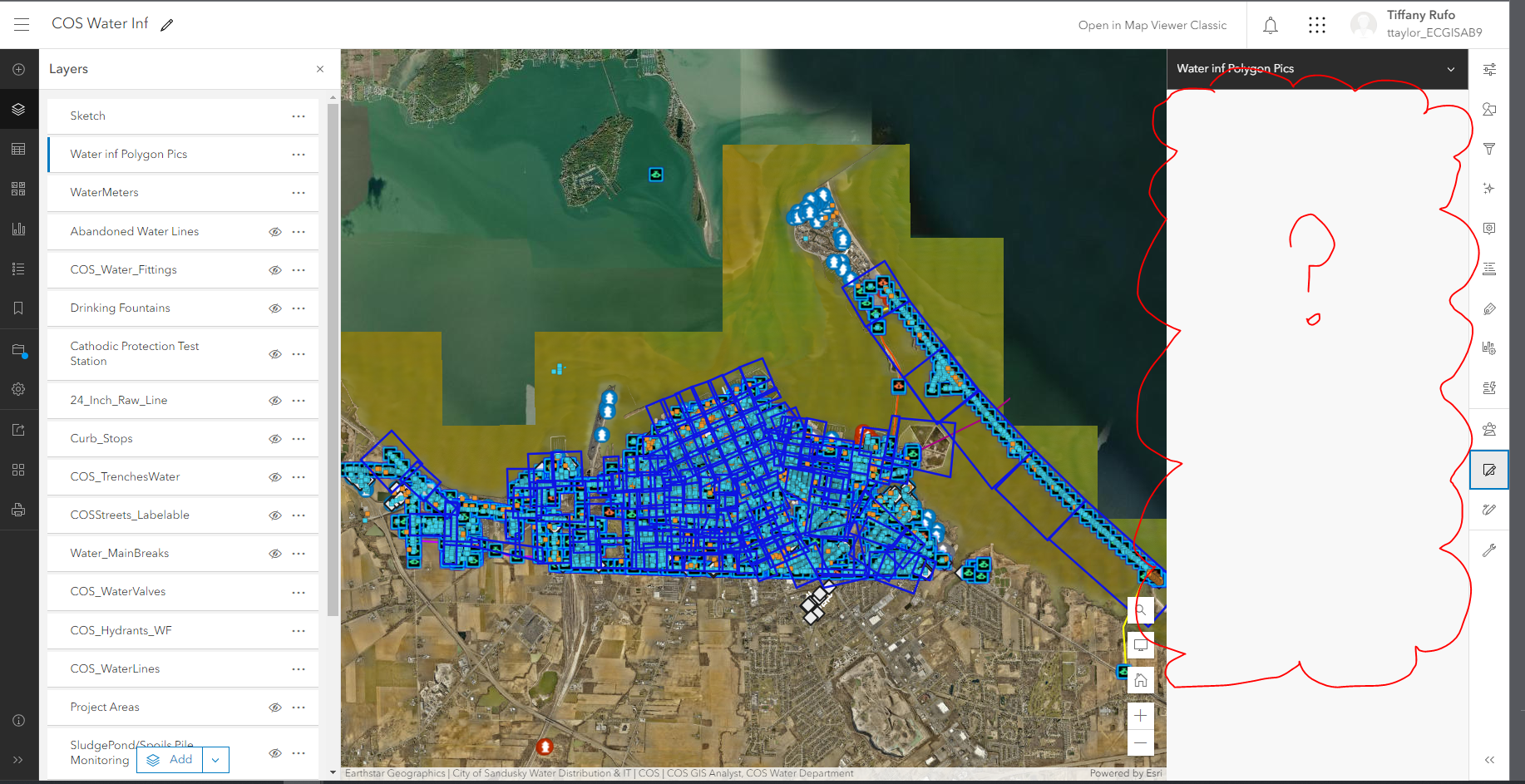Open the Effects pane
The image size is (1525, 784).
click(1489, 188)
